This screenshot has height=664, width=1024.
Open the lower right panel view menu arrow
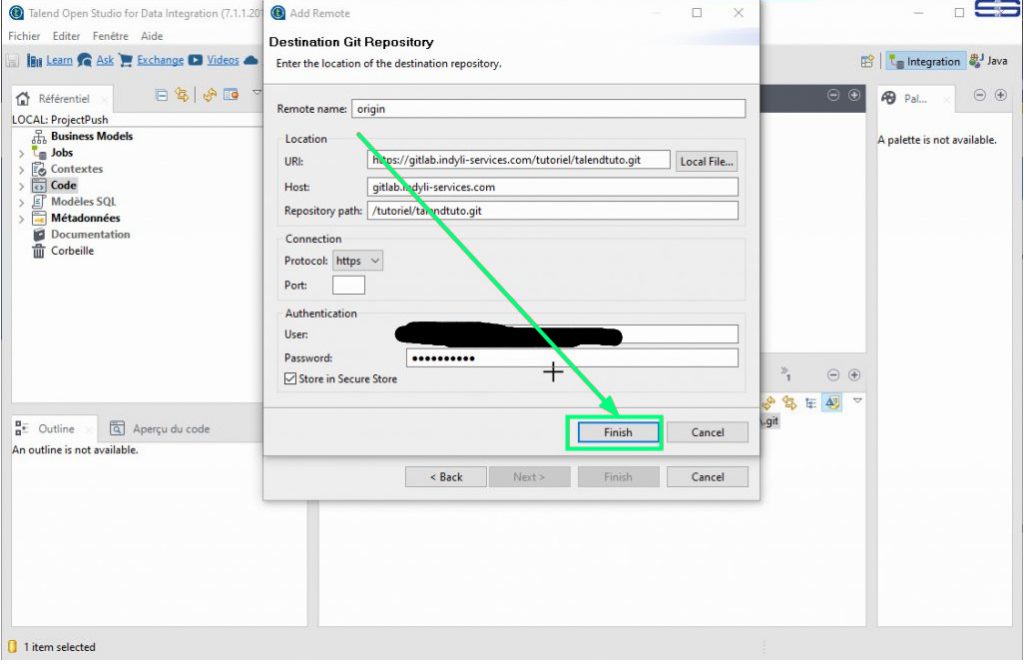[857, 401]
